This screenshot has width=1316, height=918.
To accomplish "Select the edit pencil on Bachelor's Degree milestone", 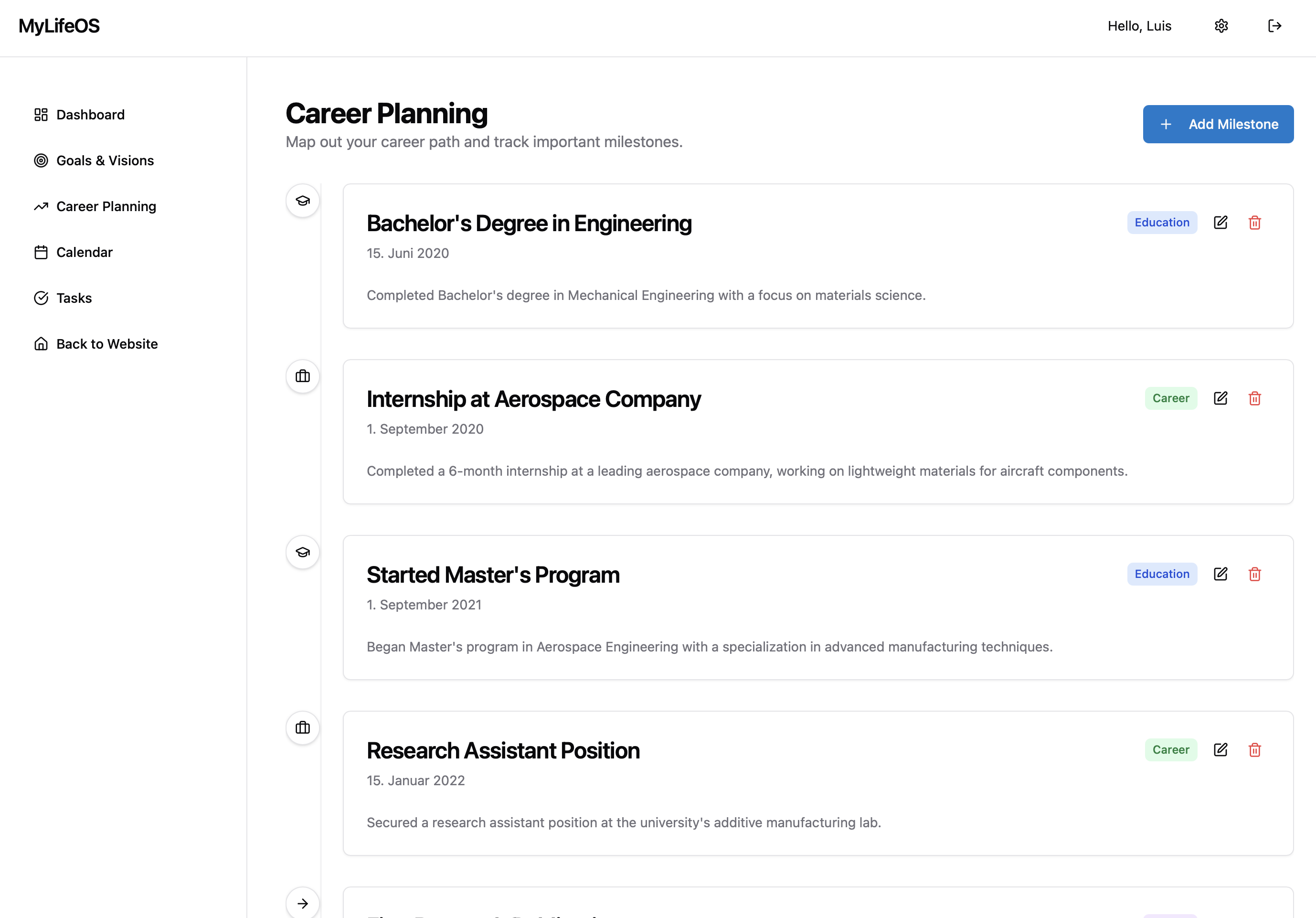I will coord(1221,223).
